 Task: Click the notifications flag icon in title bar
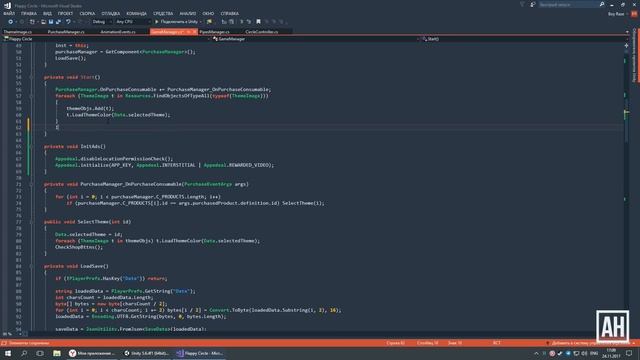pos(522,4)
